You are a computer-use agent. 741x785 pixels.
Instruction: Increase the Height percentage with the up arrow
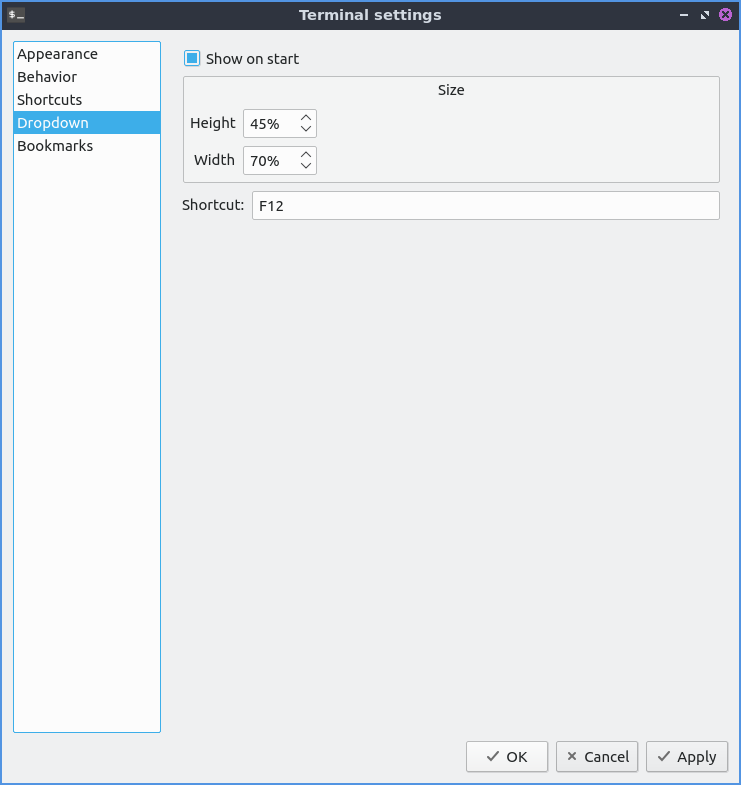[x=306, y=118]
